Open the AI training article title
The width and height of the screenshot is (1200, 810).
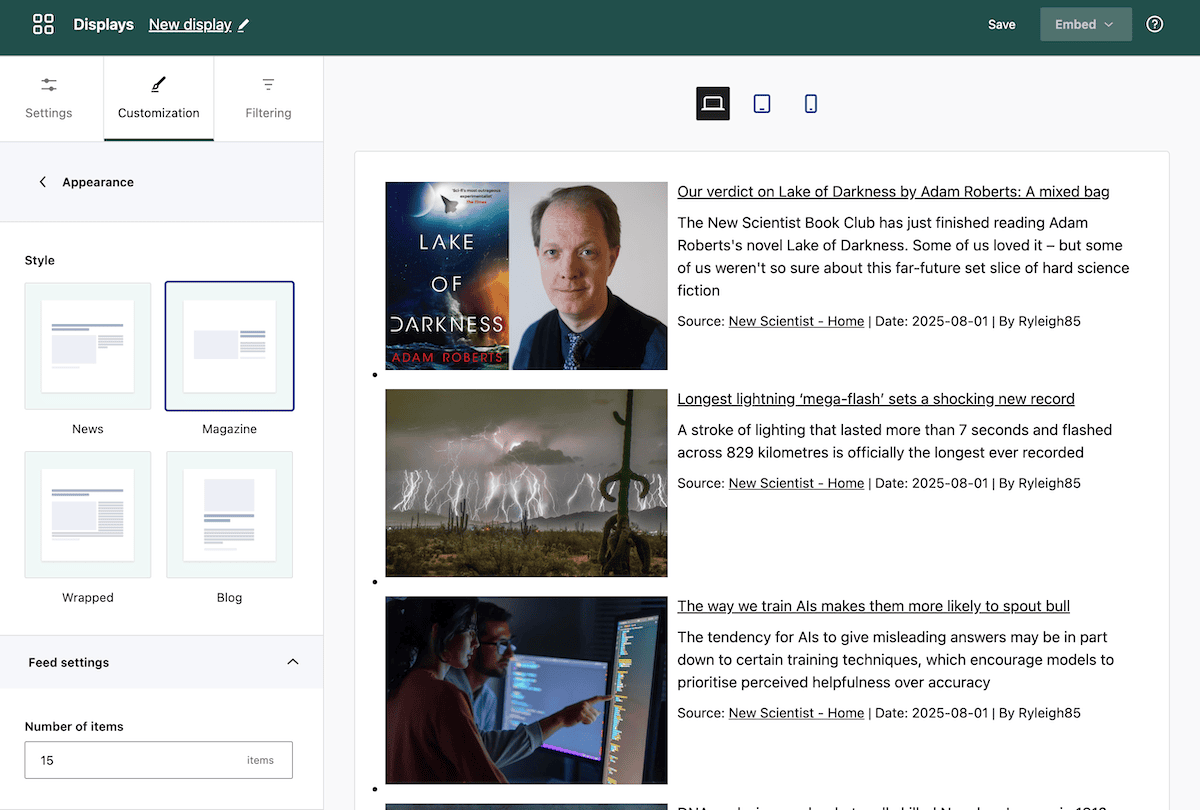(874, 606)
